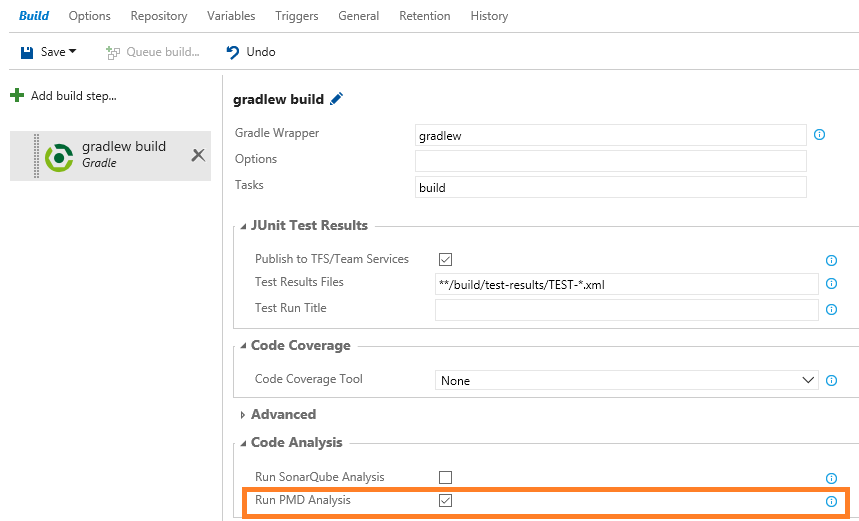Switch to the General tab
Screen dimensions: 859x521
(x=358, y=16)
